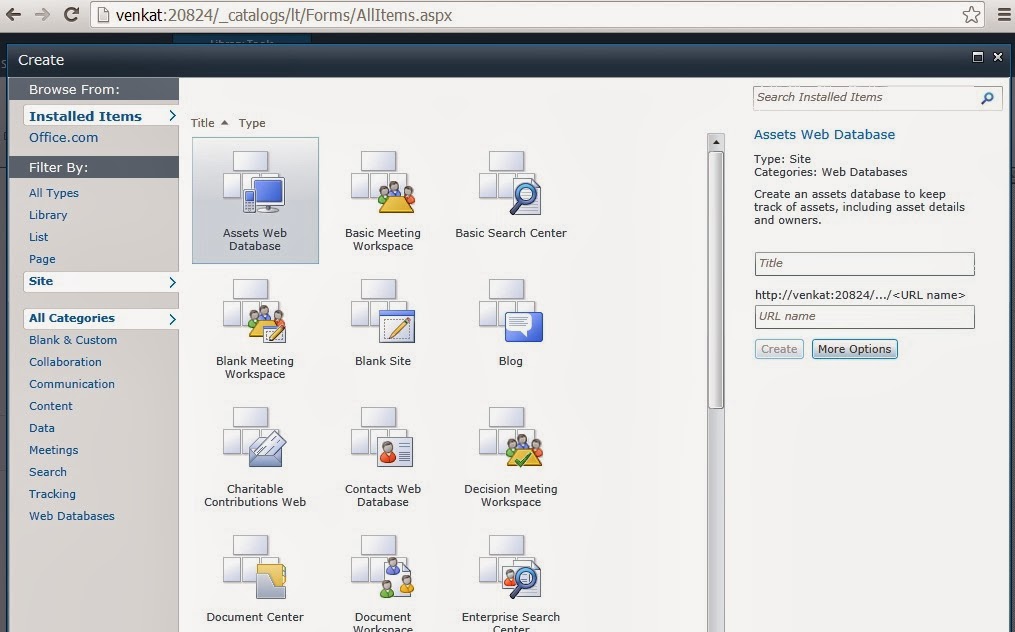Select the Search category
The width and height of the screenshot is (1015, 632).
pyautogui.click(x=47, y=472)
